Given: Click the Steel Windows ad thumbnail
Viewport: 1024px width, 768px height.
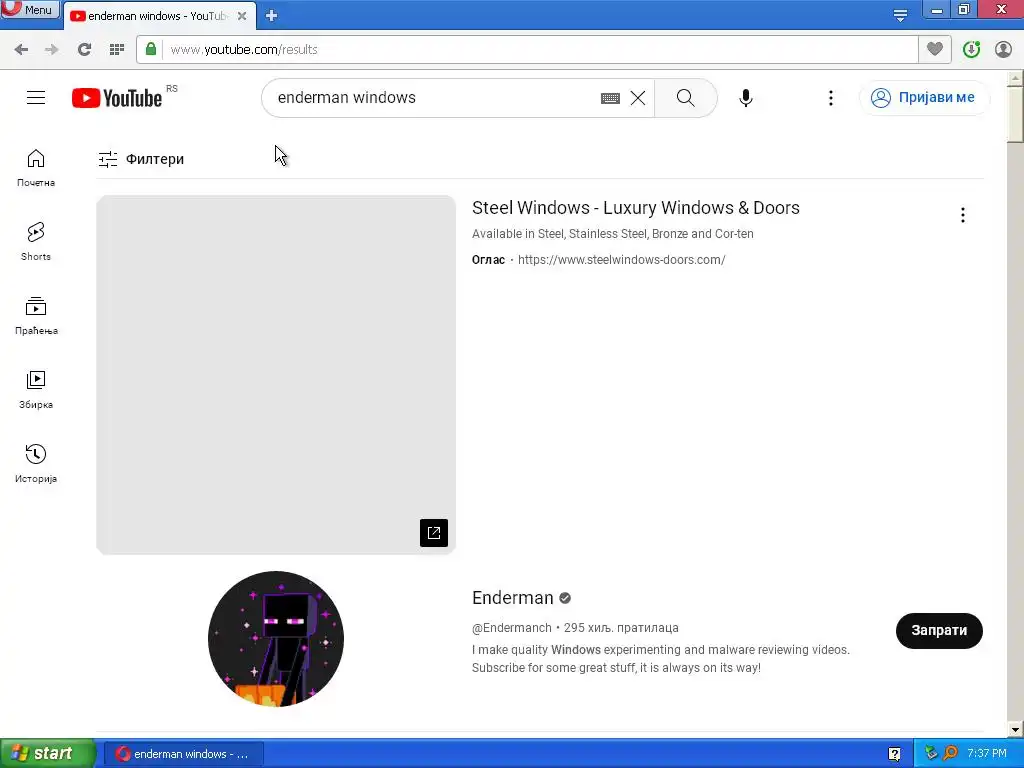Looking at the screenshot, I should (276, 375).
